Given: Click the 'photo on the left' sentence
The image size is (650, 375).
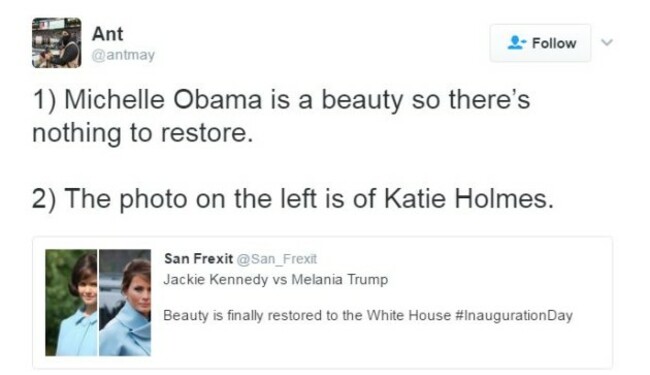Looking at the screenshot, I should click(293, 199).
